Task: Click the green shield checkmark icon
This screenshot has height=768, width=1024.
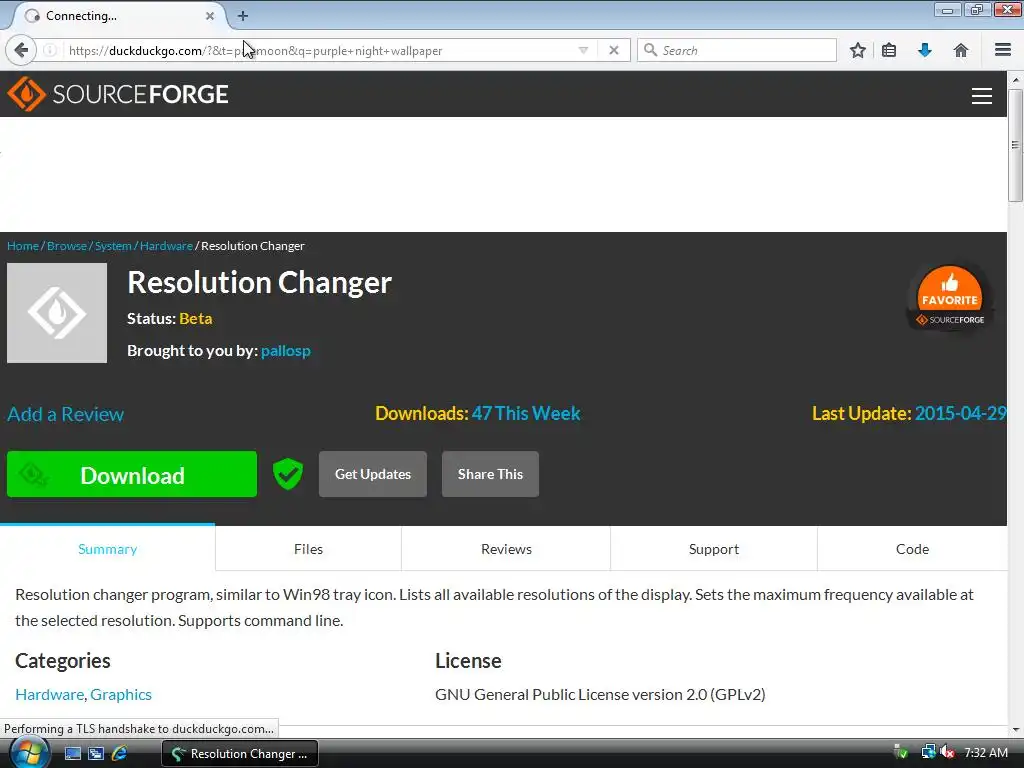Action: pyautogui.click(x=287, y=474)
